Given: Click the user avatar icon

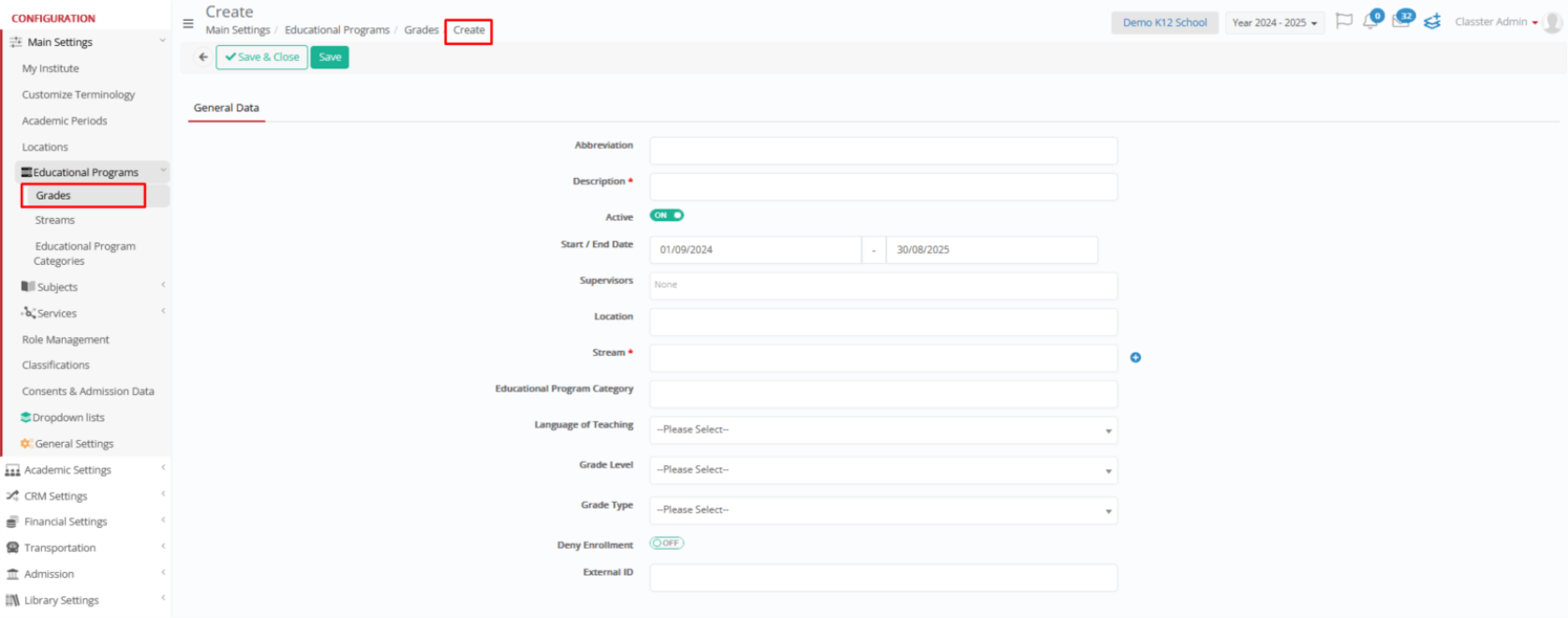Looking at the screenshot, I should pyautogui.click(x=1553, y=22).
